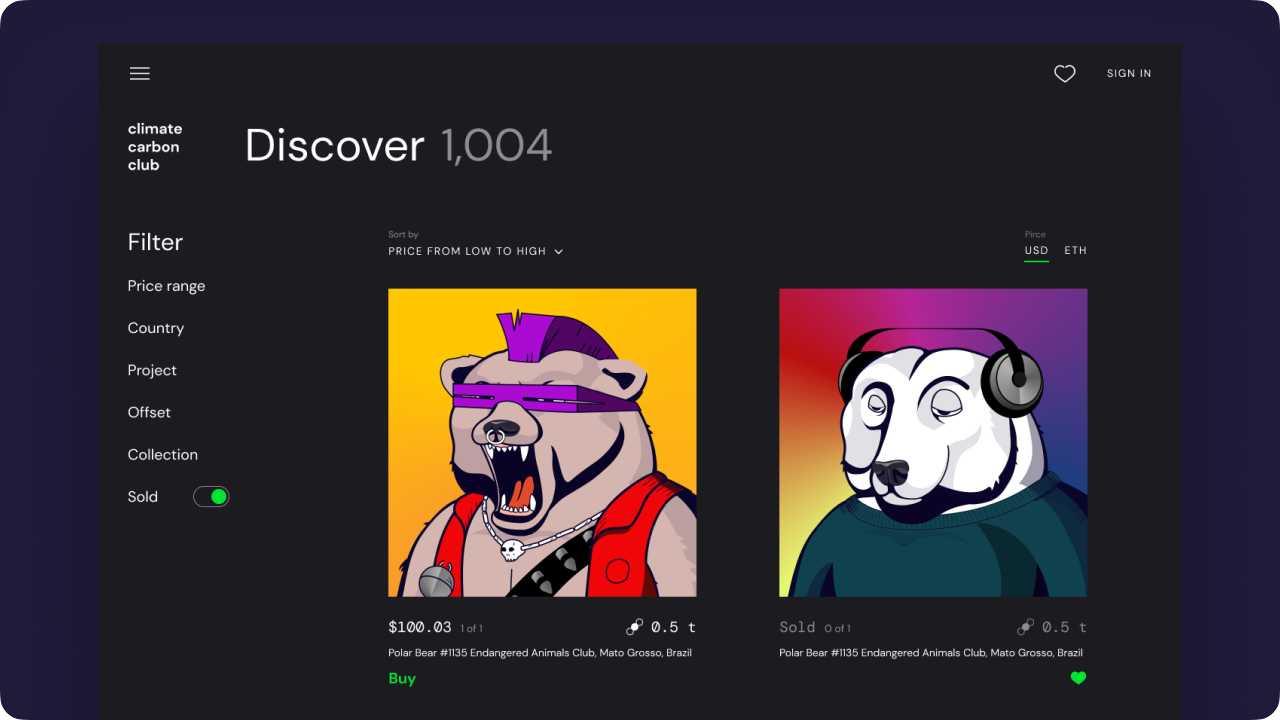Open the Collection filter option
The width and height of the screenshot is (1280, 720).
pos(163,454)
